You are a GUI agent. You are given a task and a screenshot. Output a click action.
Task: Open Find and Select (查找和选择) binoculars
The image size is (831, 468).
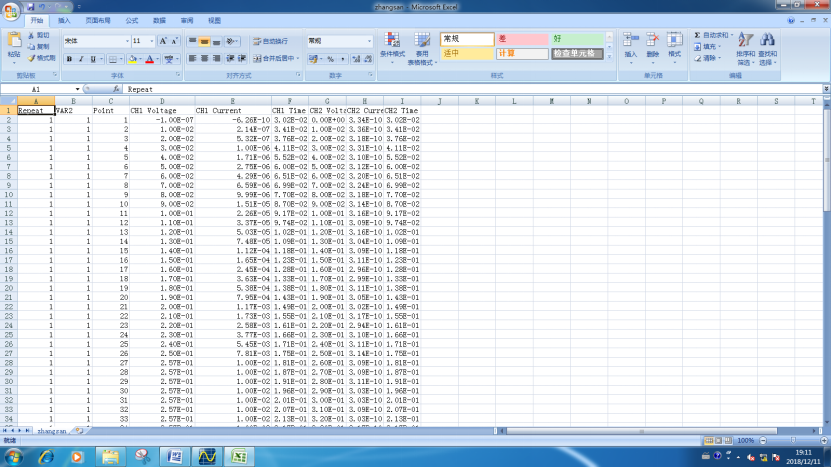click(x=767, y=48)
